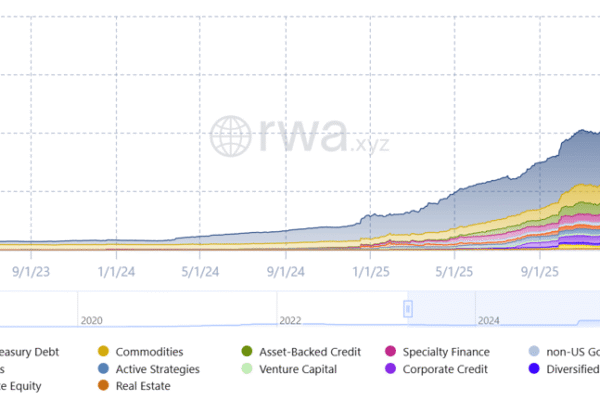
Task: Click the Diversified legend color dot
Action: coord(537,368)
